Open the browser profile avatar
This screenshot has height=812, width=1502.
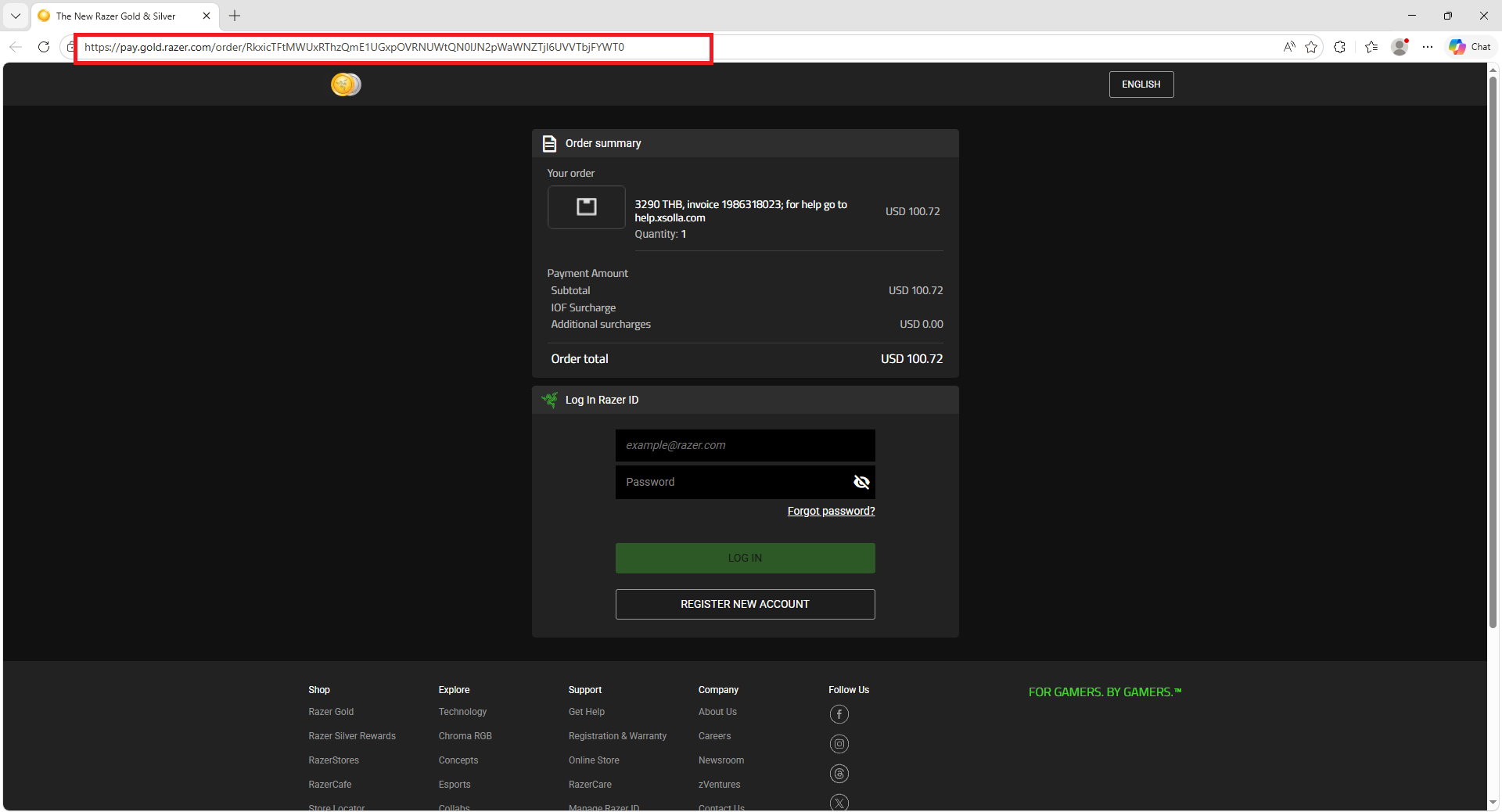[x=1400, y=47]
